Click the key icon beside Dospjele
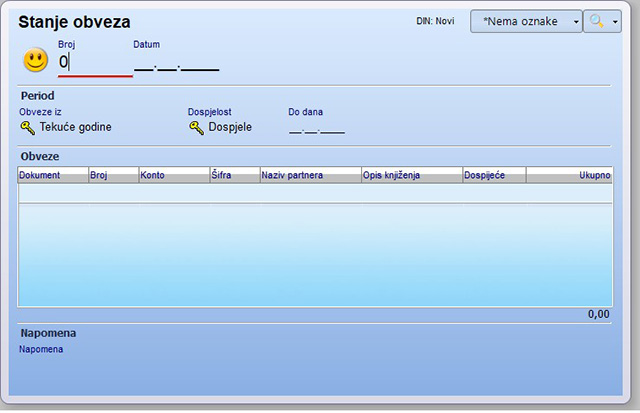This screenshot has width=640, height=413. [x=196, y=128]
